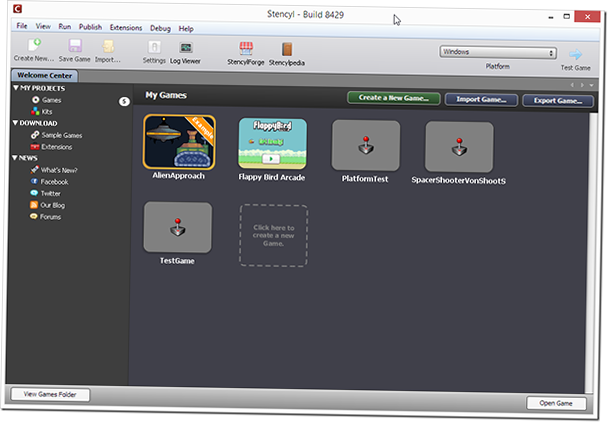This screenshot has width=608, height=422.
Task: Click the tab list down arrow
Action: [x=591, y=85]
